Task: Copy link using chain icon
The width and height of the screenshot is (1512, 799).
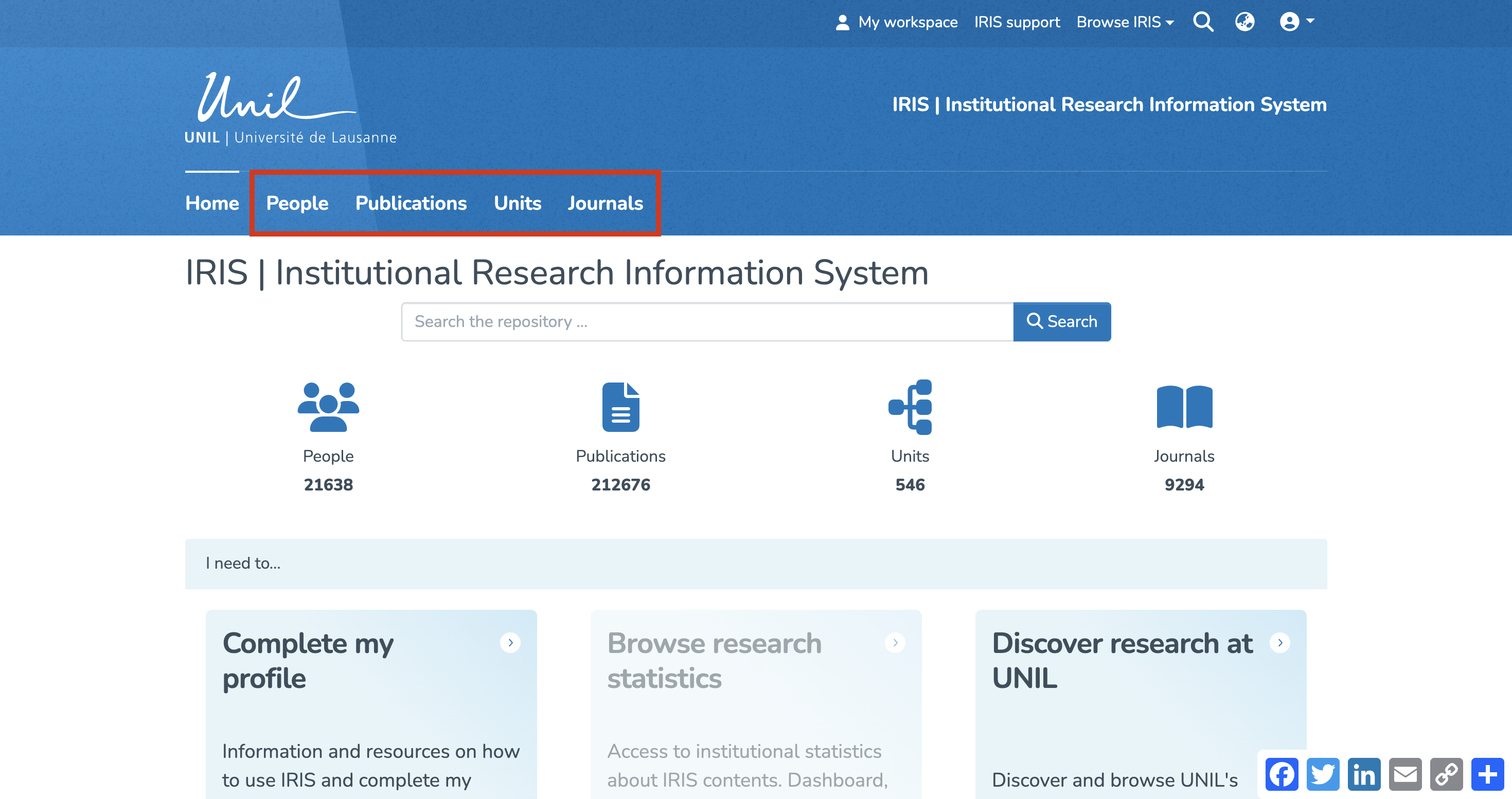Action: pyautogui.click(x=1446, y=774)
